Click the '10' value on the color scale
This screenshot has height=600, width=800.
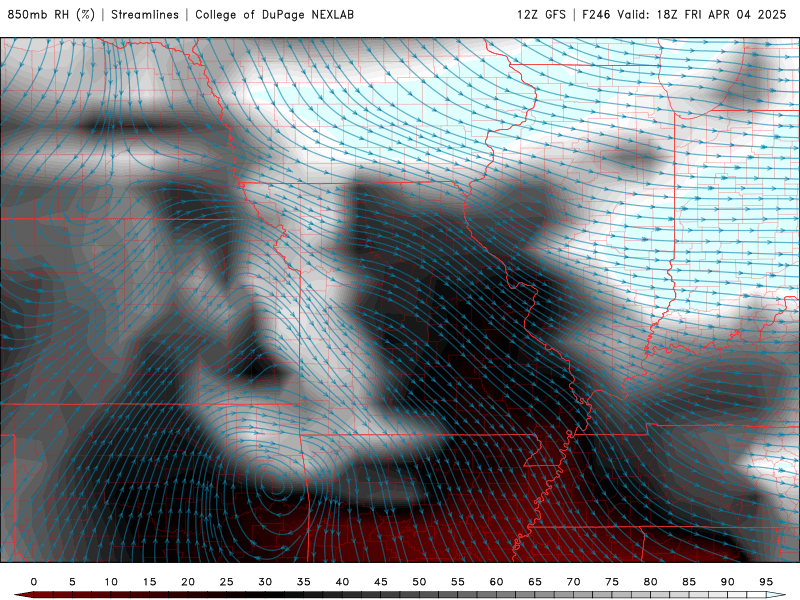[x=111, y=582]
